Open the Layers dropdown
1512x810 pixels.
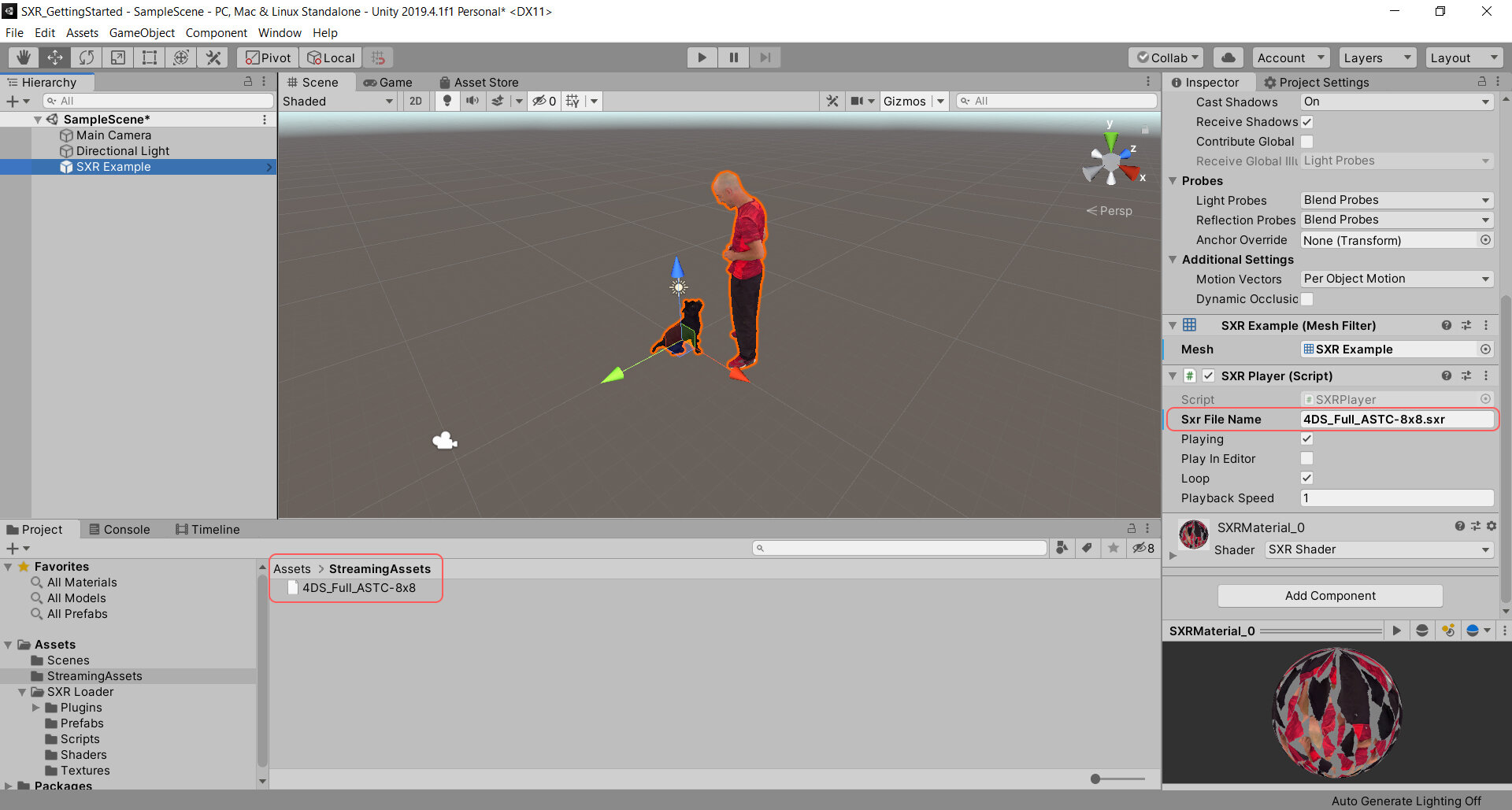click(x=1377, y=57)
